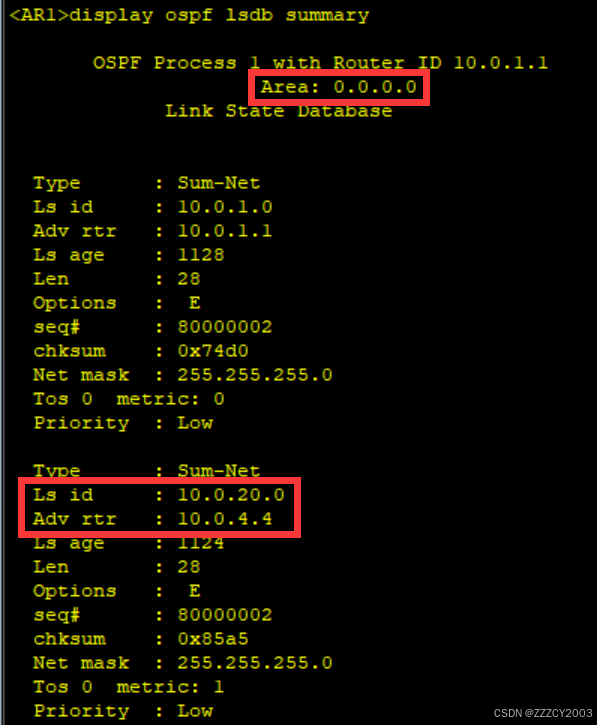Click the first 'Type : Sum-Net' line

[x=147, y=183]
